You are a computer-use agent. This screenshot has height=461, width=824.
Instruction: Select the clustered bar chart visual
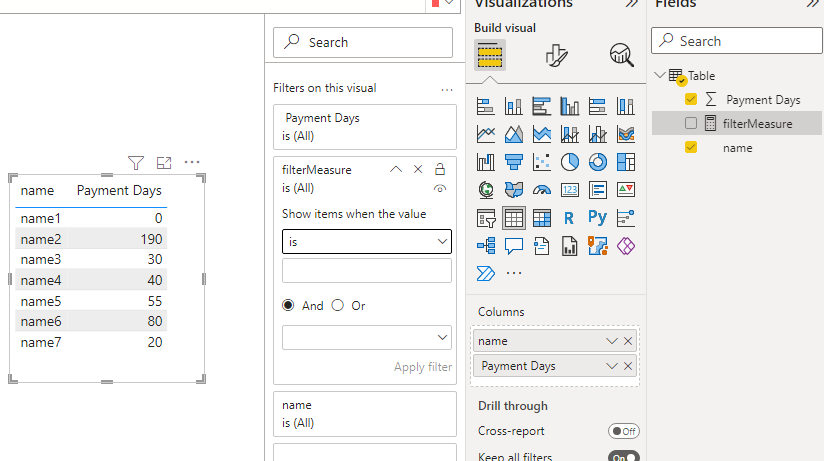click(x=541, y=106)
